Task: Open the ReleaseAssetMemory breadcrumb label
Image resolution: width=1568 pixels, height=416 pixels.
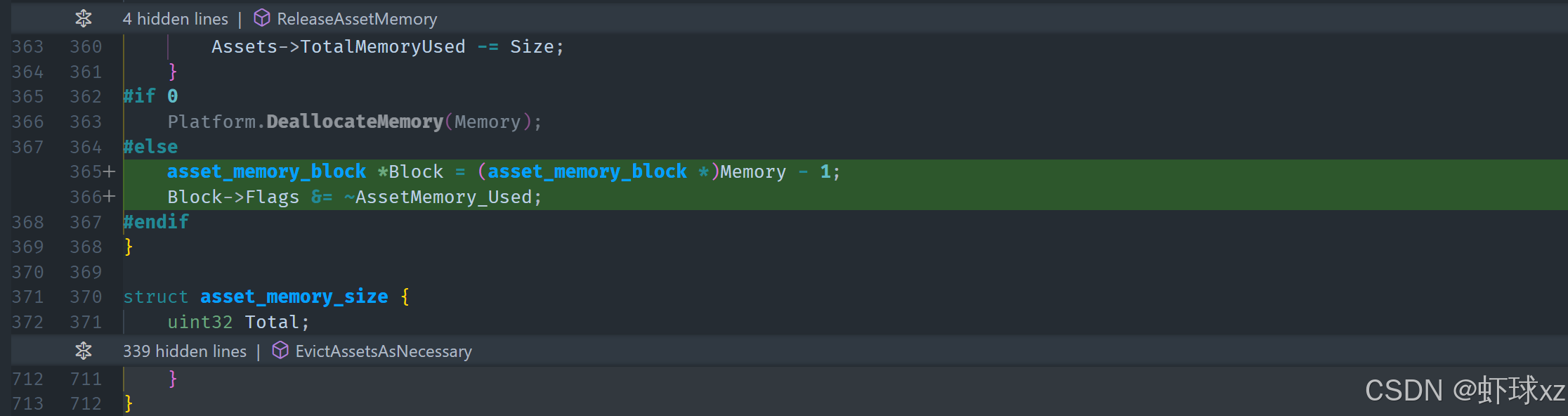Action: click(x=357, y=19)
